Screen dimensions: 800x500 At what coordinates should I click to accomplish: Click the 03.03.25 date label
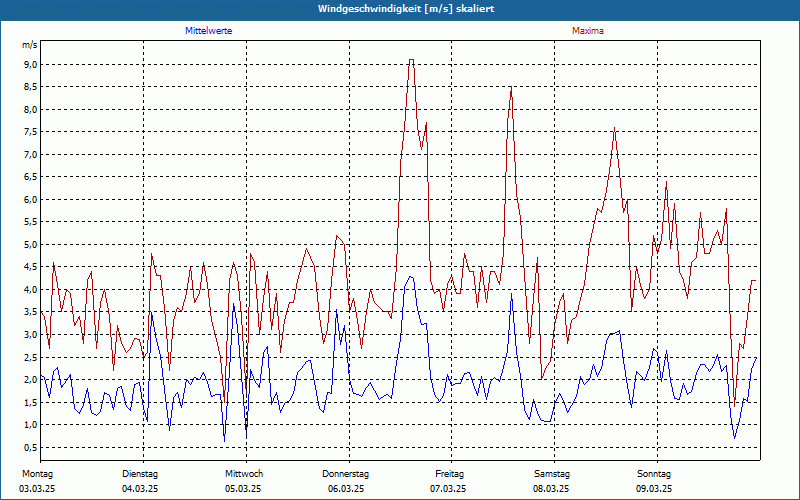point(37,489)
